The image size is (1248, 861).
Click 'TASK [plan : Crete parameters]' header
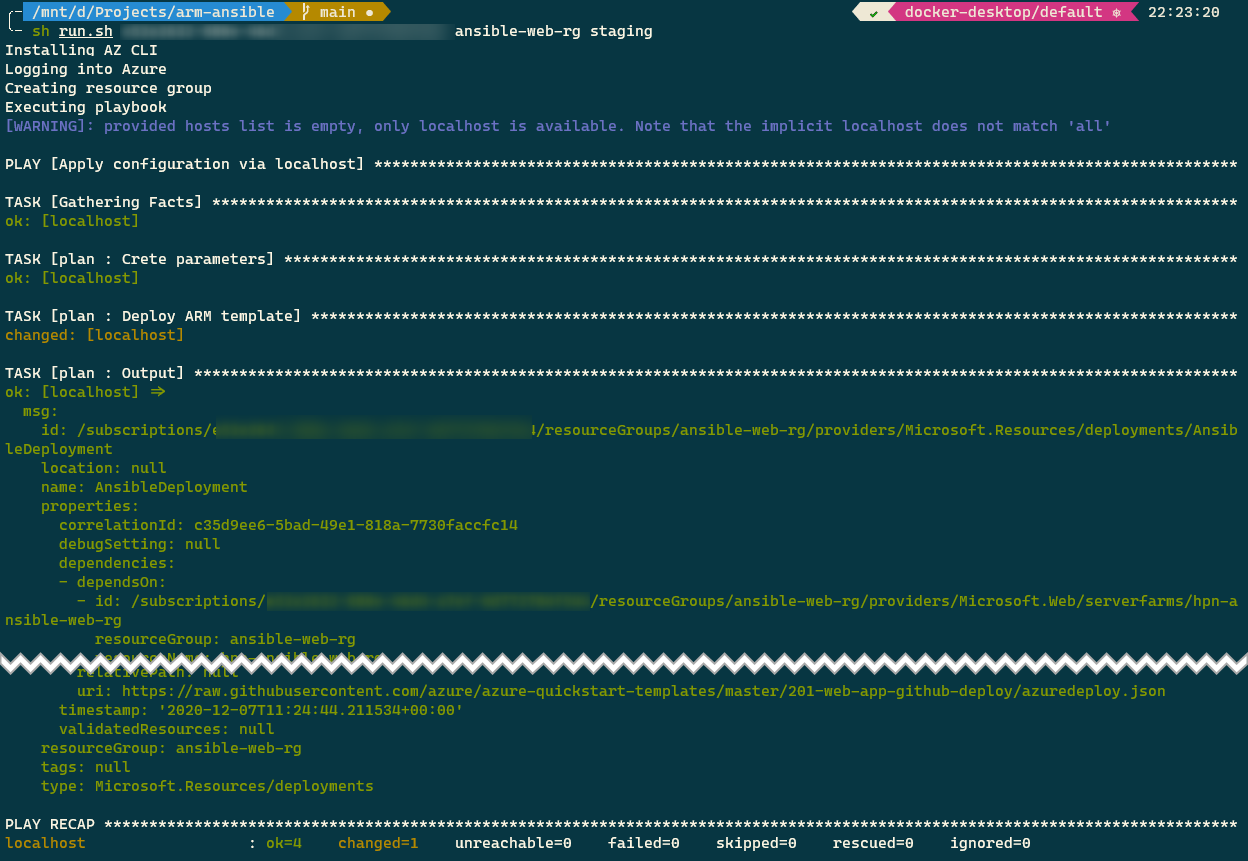[x=139, y=259]
